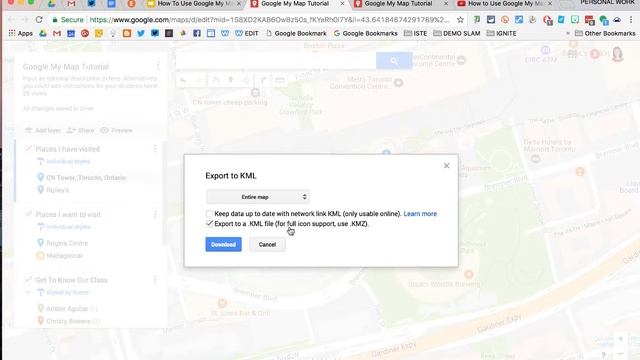
Task: Open the Twitter bookmark
Action: coord(141,33)
